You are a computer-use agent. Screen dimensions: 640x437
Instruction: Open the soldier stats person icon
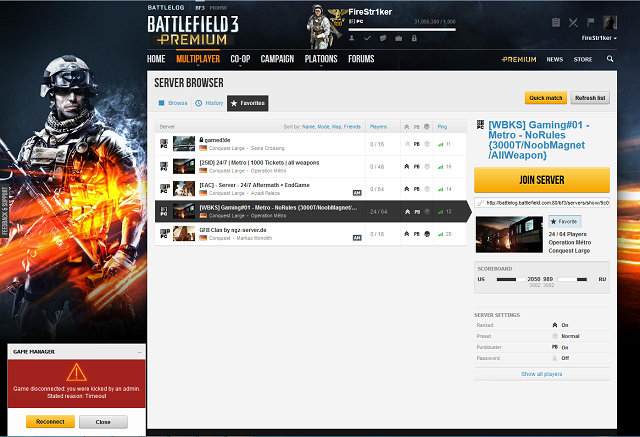click(x=351, y=38)
